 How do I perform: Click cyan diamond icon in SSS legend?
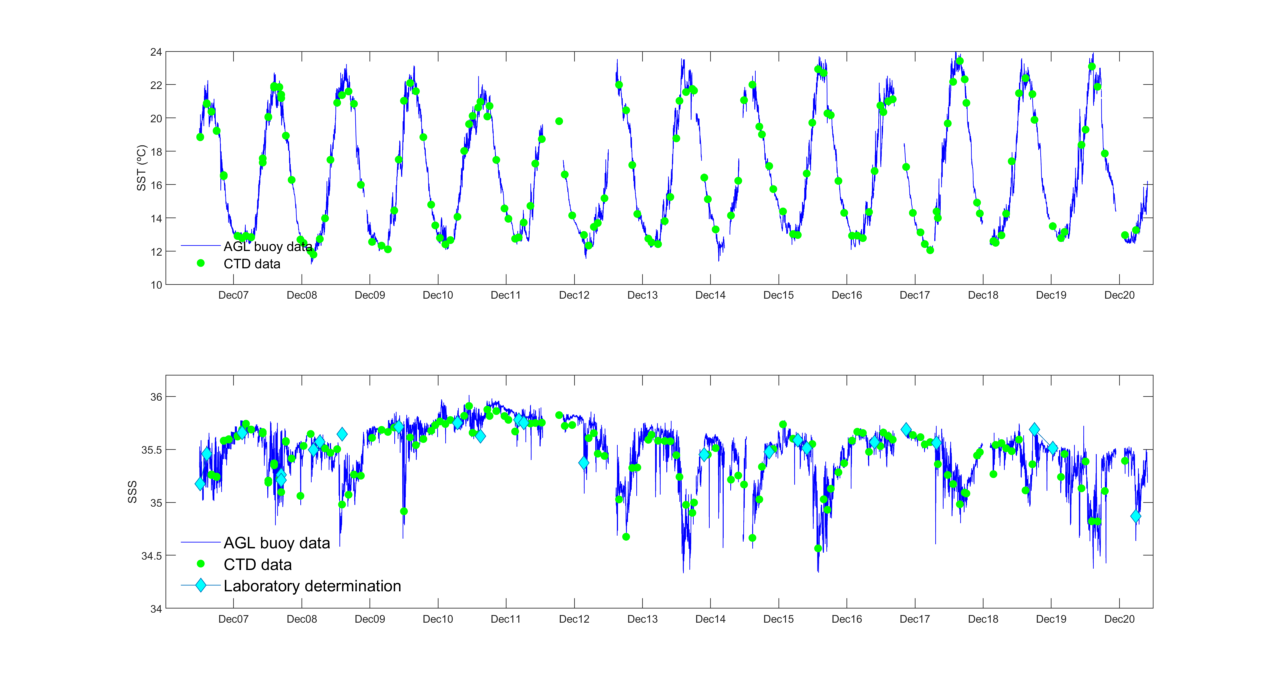[200, 586]
